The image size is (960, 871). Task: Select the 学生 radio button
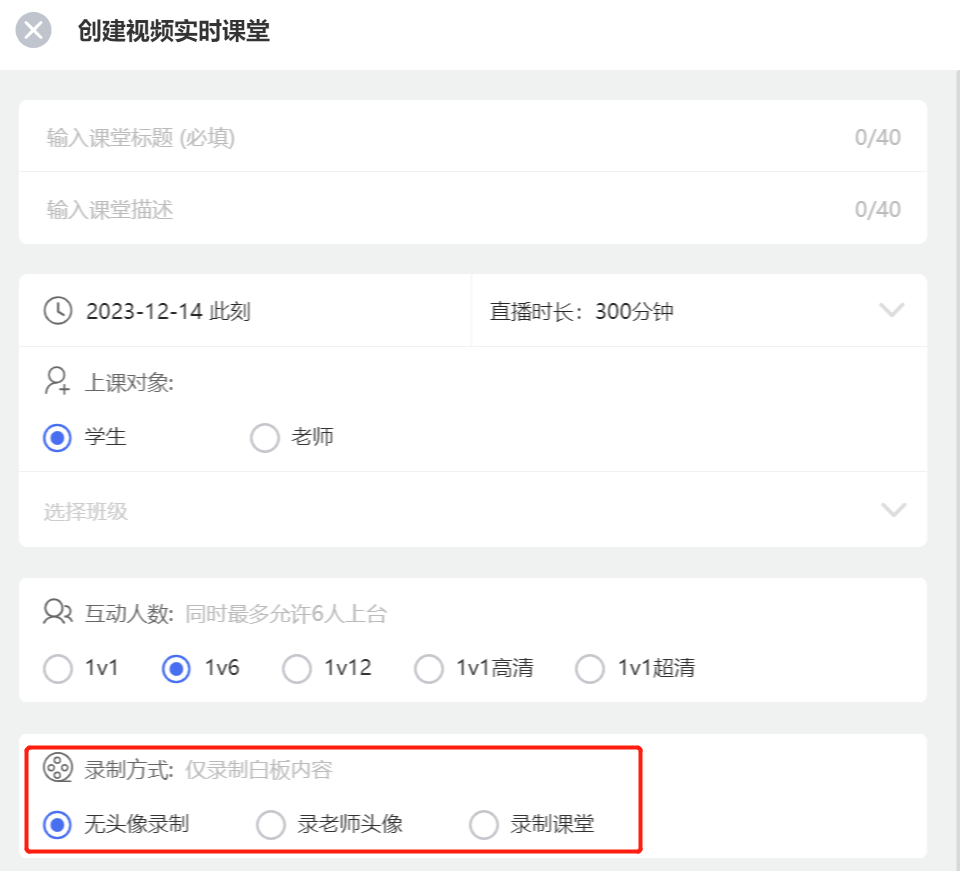58,438
